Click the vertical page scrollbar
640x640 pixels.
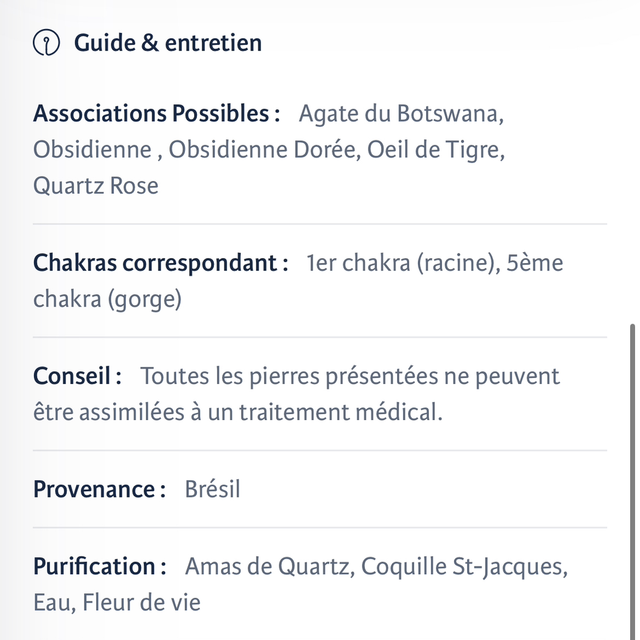[x=631, y=480]
